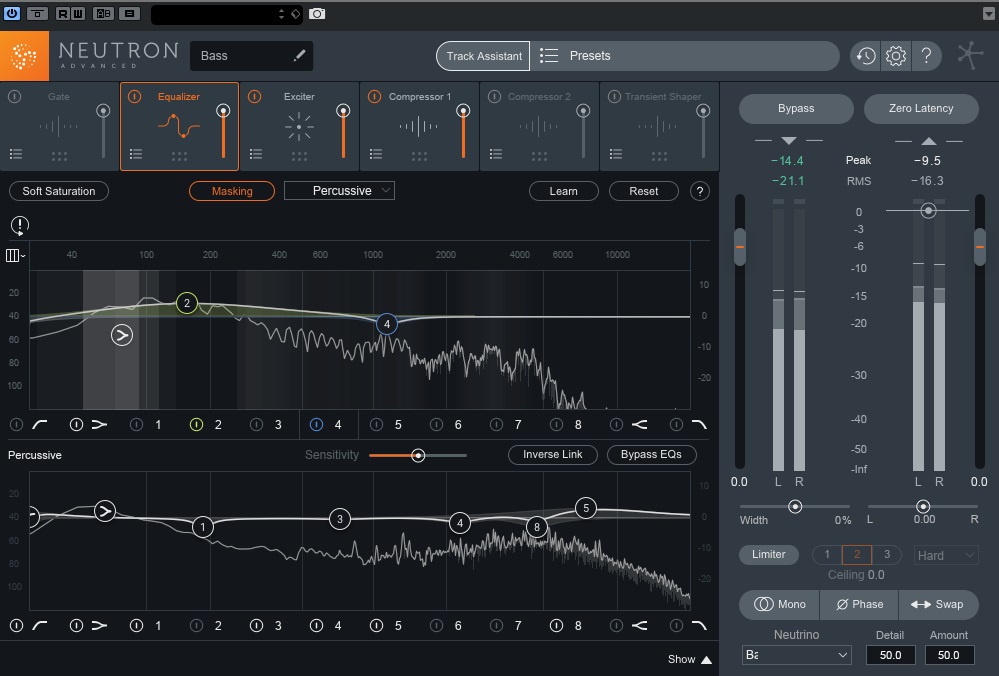Click the output meter up triangle
This screenshot has height=676, width=999.
(x=929, y=140)
